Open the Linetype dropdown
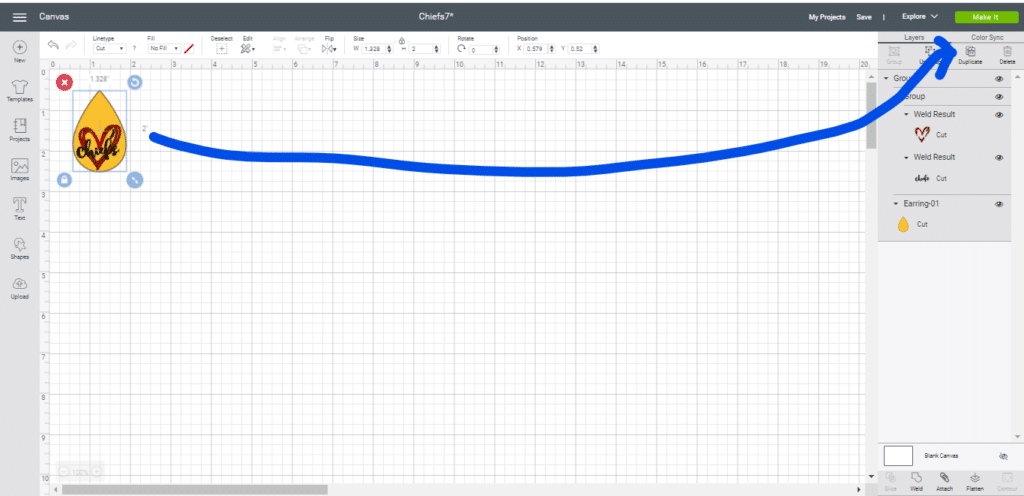Viewport: 1024px width, 496px height. (107, 48)
